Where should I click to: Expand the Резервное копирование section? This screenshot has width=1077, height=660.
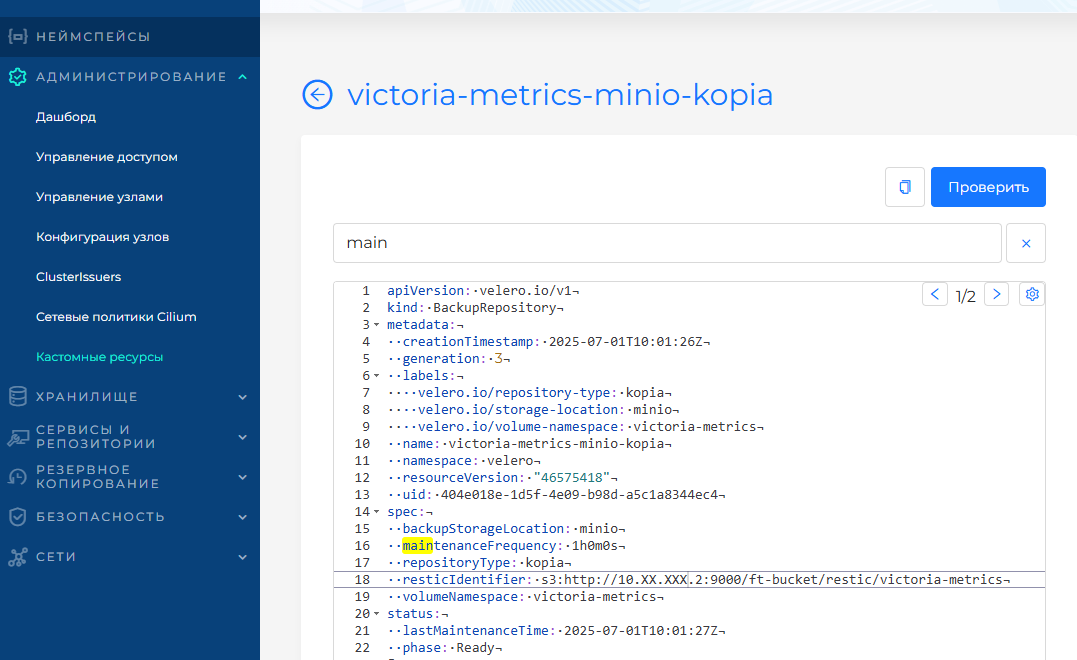click(242, 477)
